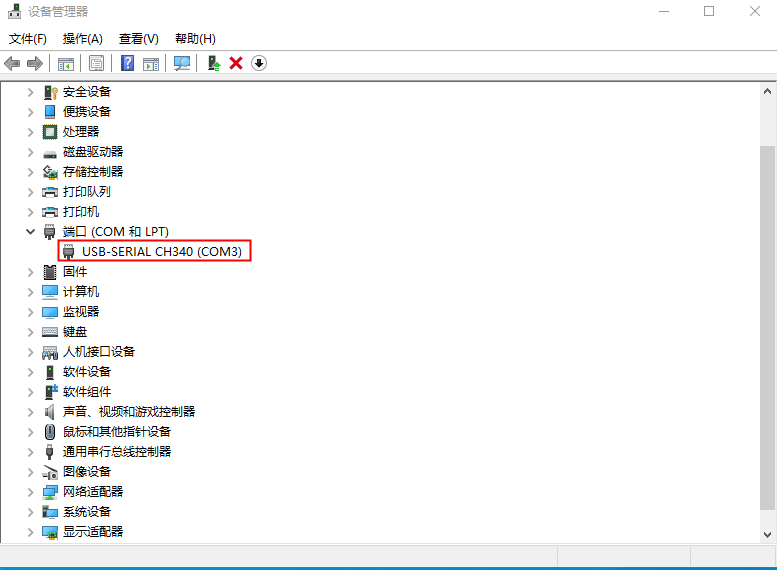Select the 人机接口设备 tree item
Image resolution: width=777 pixels, height=570 pixels.
[98, 351]
